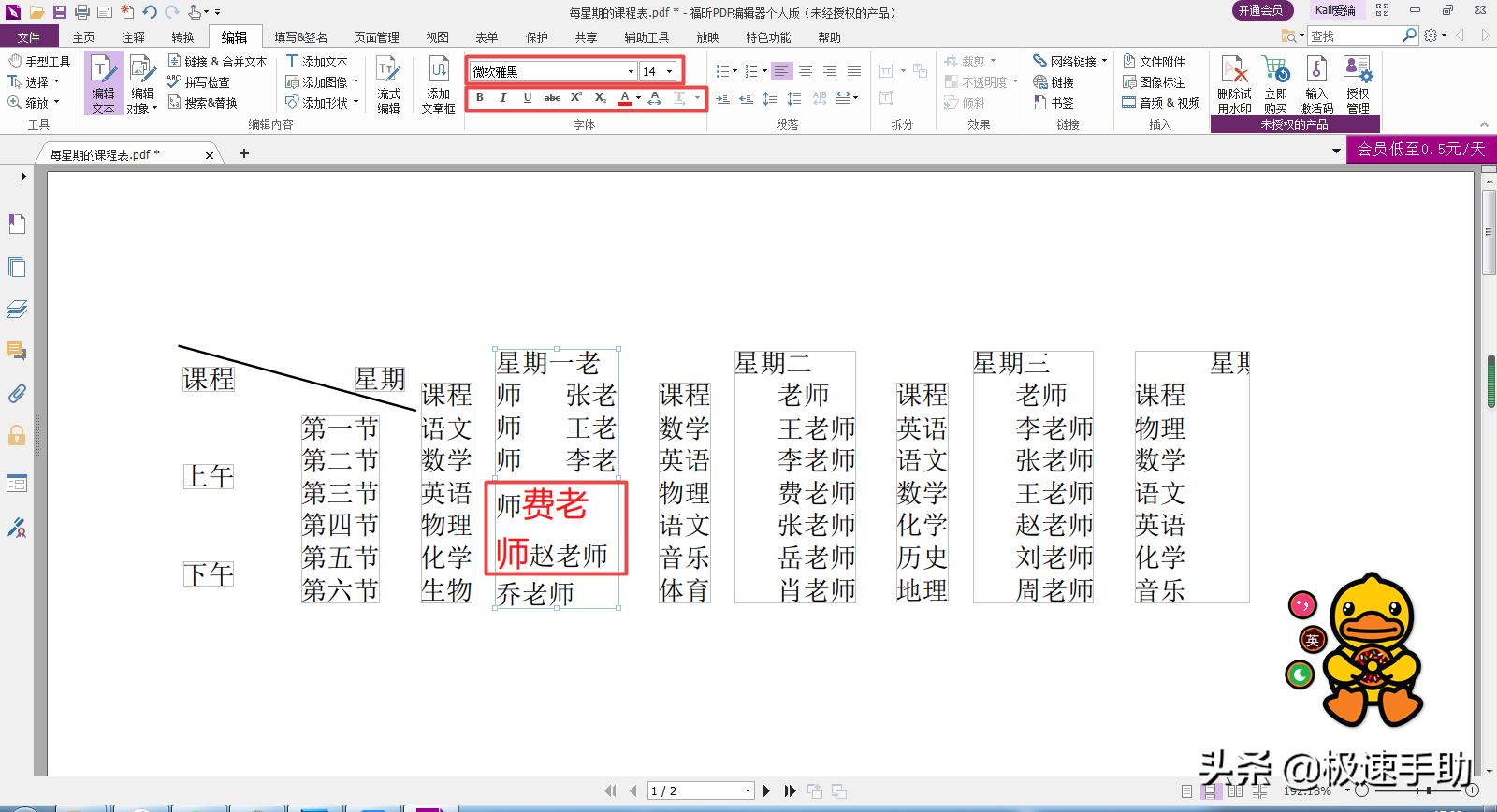Viewport: 1497px width, 812px height.
Task: Select the Edit Text (编辑文本) tool
Action: point(103,83)
